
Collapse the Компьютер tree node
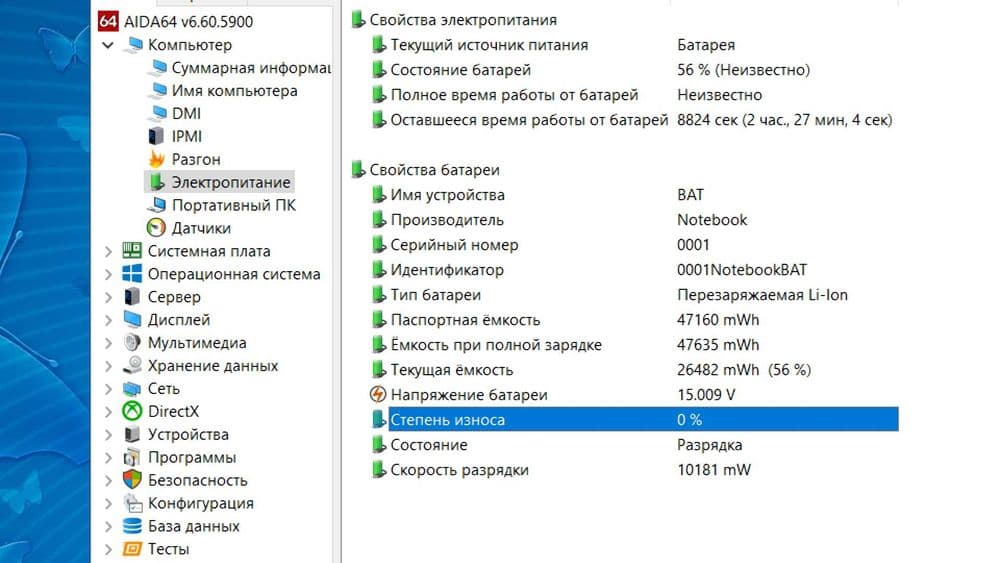coord(108,45)
